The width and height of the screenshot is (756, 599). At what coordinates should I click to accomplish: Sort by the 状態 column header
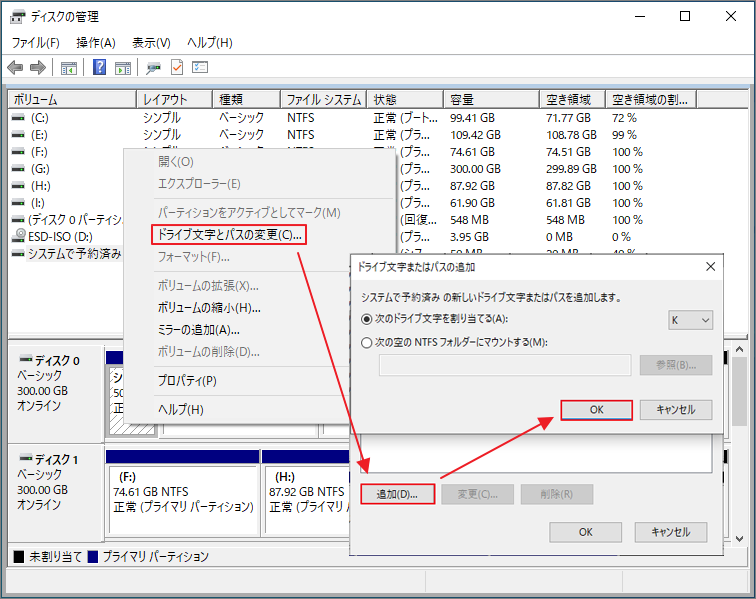pos(405,100)
